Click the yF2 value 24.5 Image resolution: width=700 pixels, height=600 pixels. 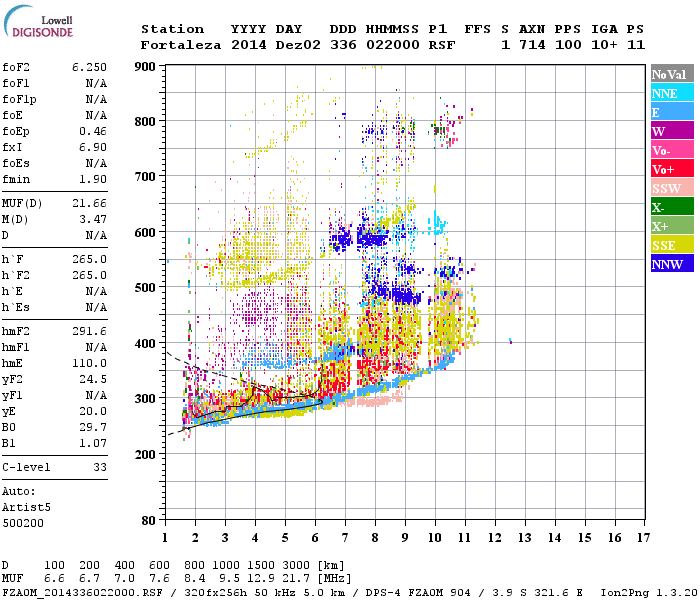coord(93,379)
